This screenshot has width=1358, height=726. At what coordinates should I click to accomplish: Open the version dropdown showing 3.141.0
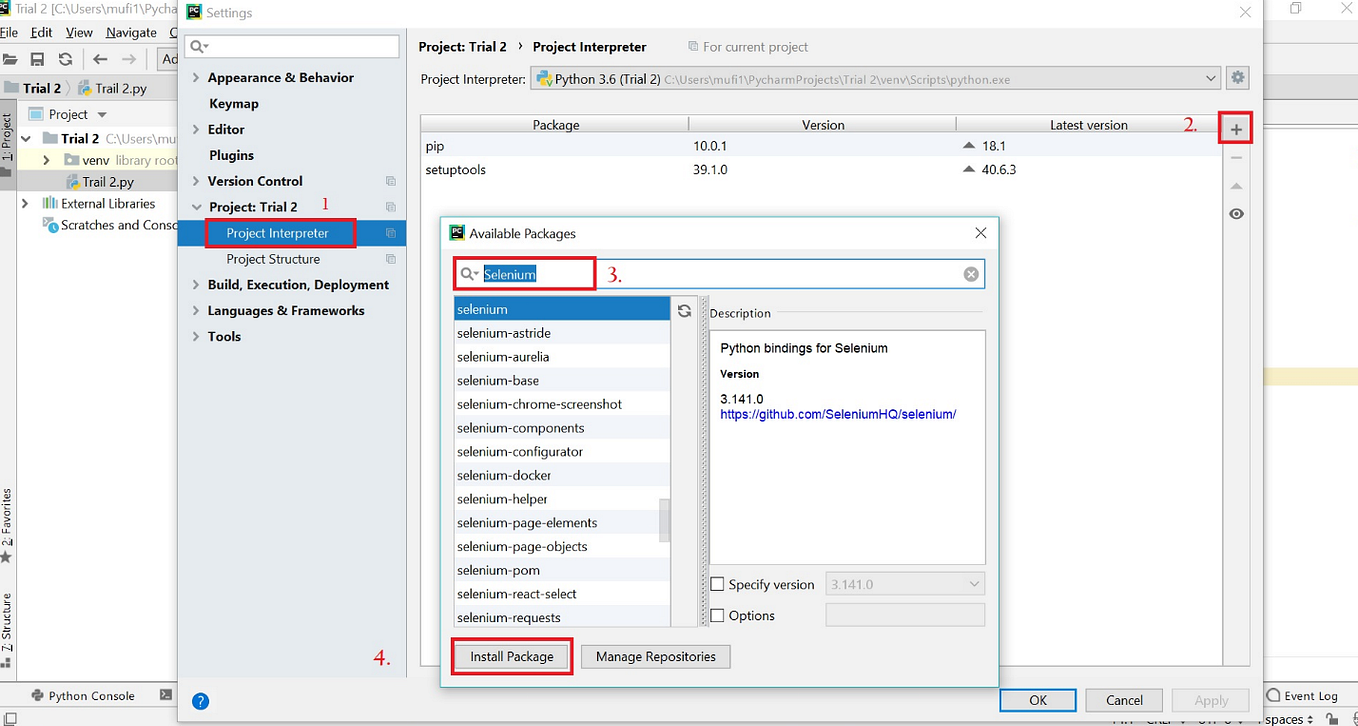pyautogui.click(x=974, y=583)
